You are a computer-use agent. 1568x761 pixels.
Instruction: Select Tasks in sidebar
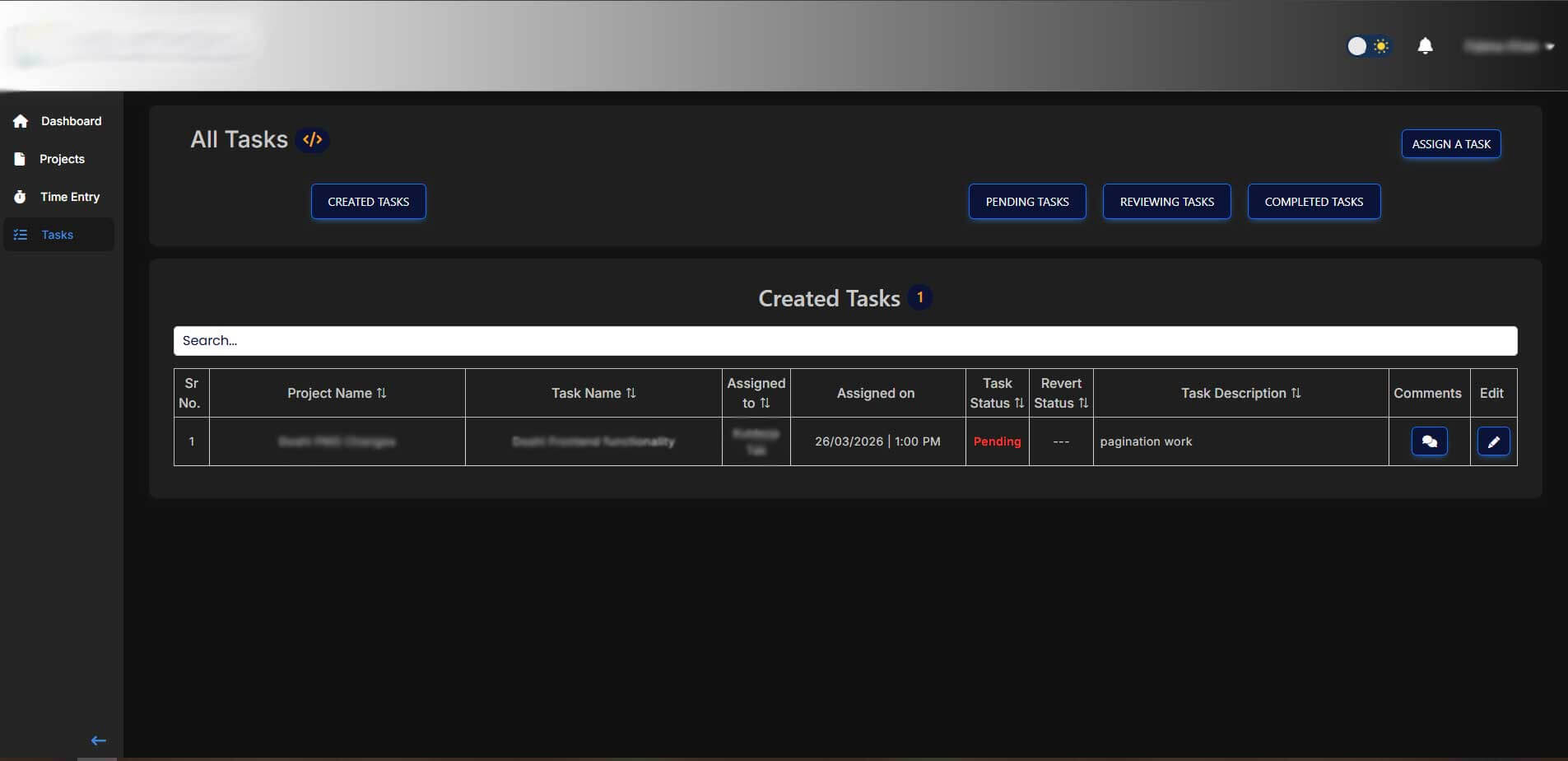click(58, 235)
